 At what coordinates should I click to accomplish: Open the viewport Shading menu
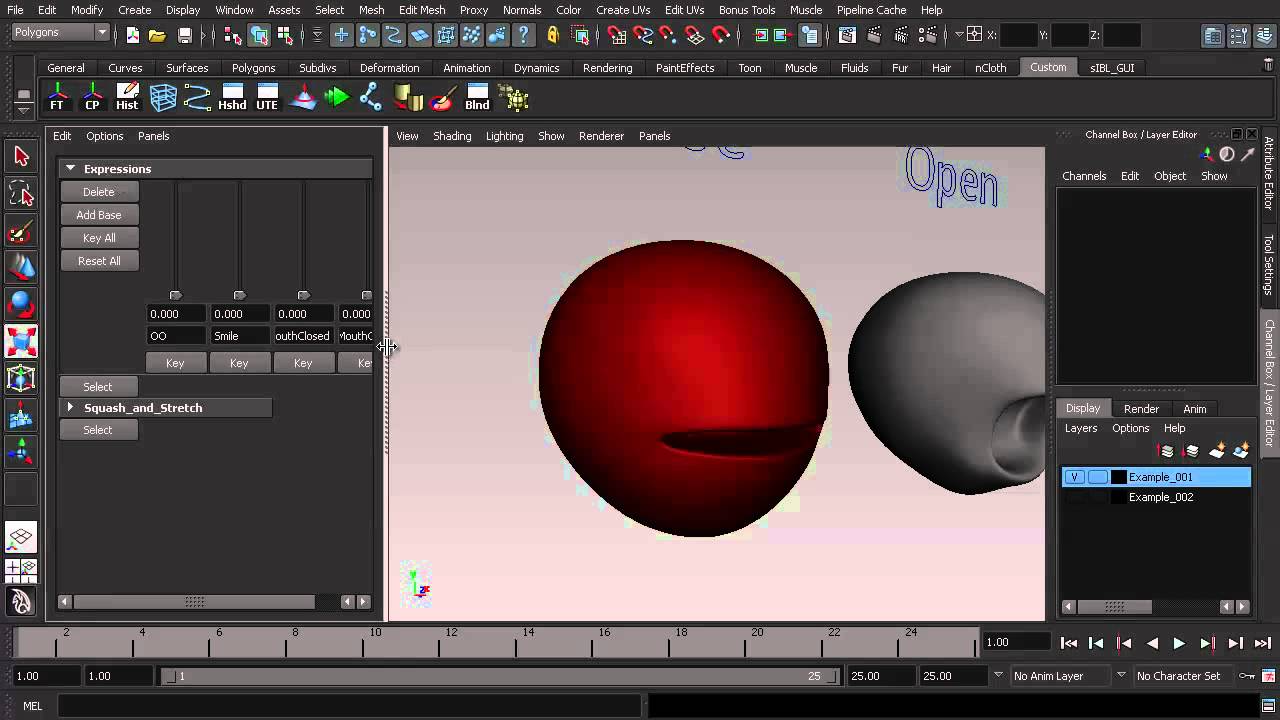point(452,136)
